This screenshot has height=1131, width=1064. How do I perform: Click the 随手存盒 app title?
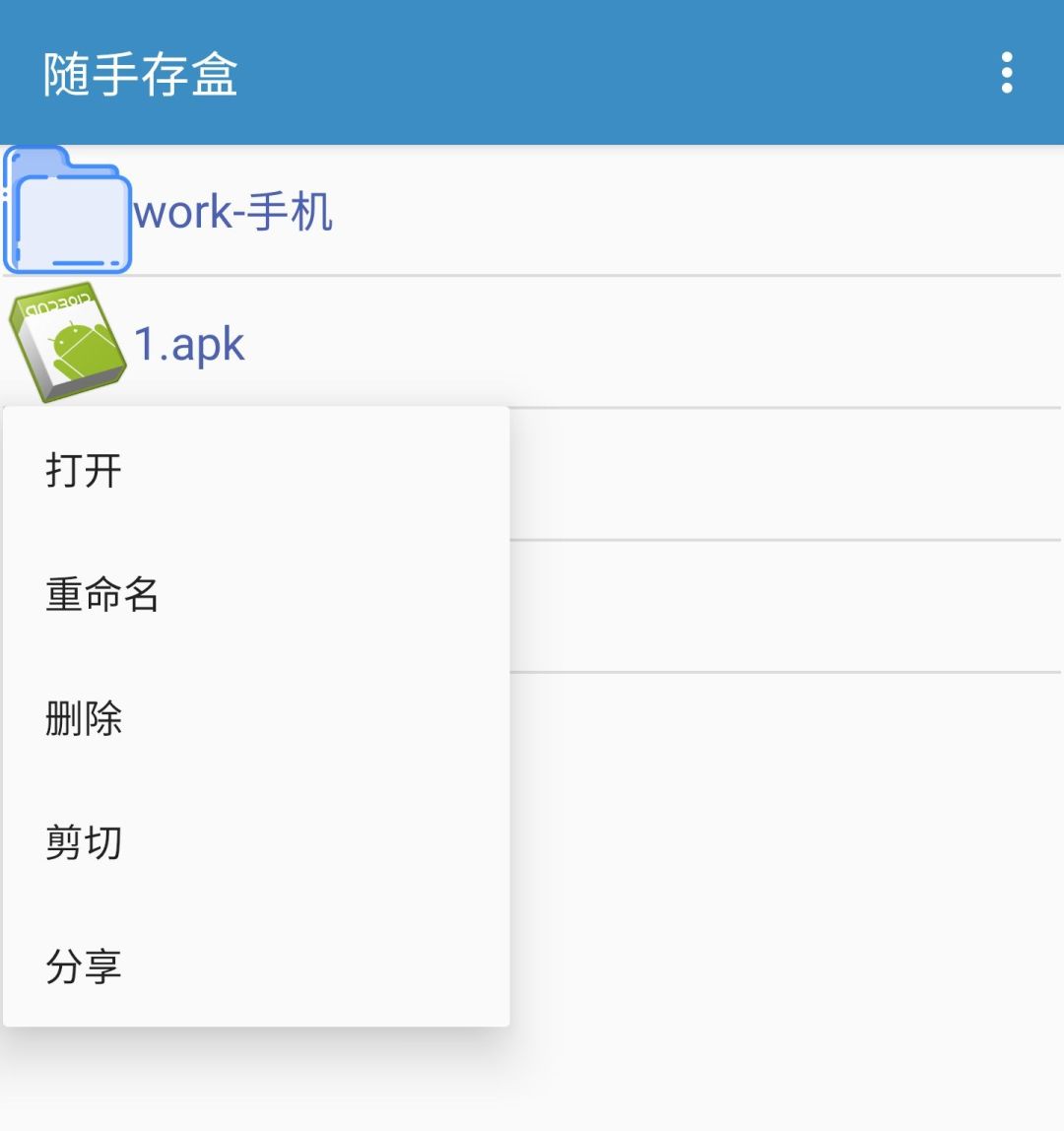140,74
